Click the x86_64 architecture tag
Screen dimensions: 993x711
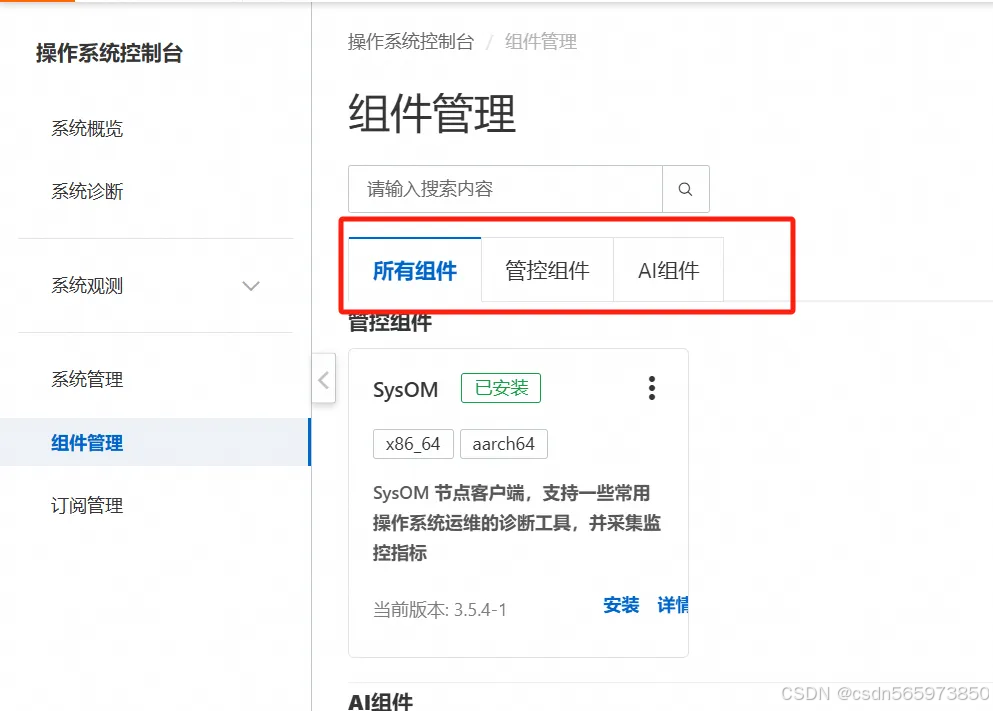click(x=413, y=444)
